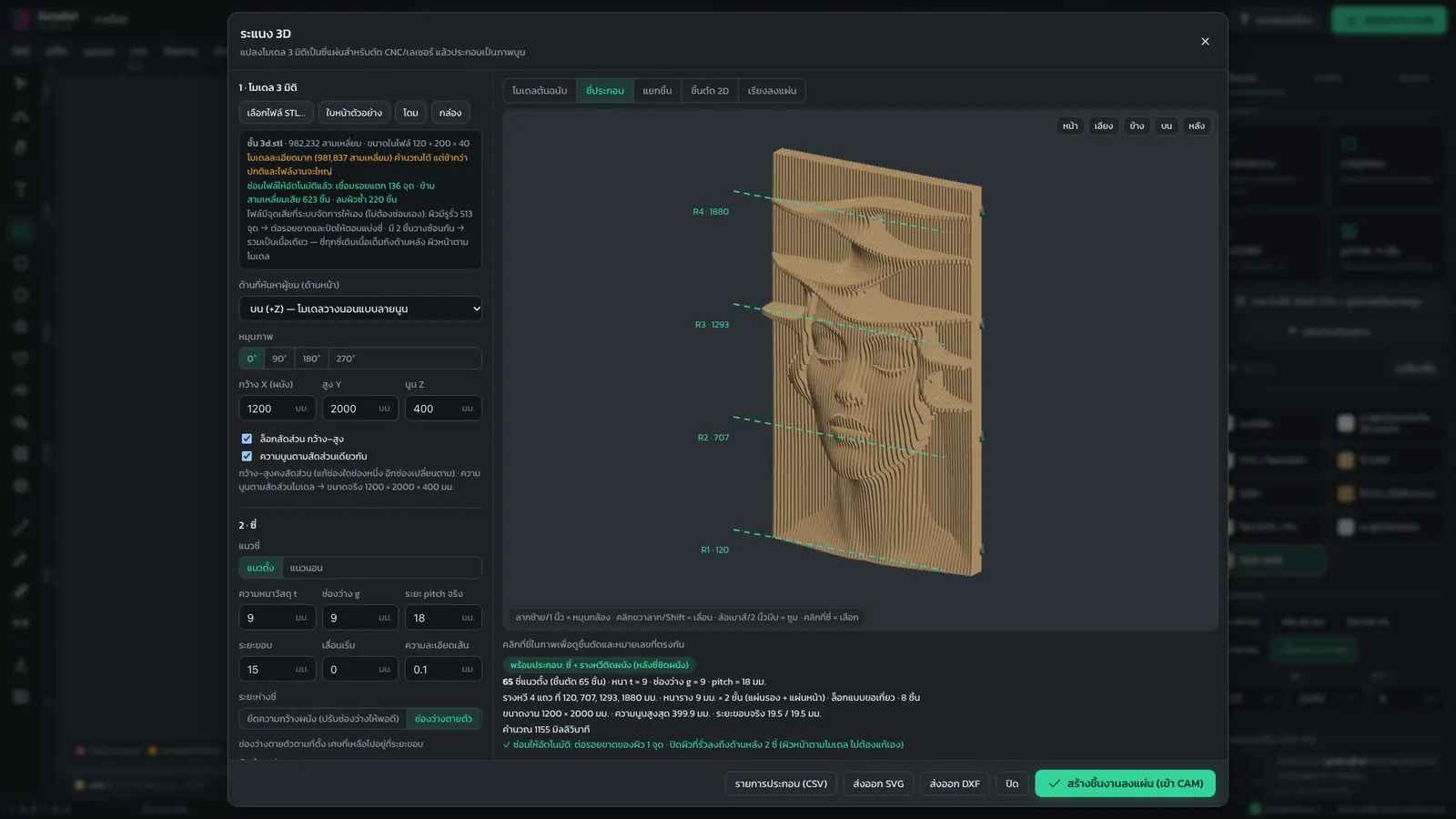Set view to บน (top)

pos(1167,126)
